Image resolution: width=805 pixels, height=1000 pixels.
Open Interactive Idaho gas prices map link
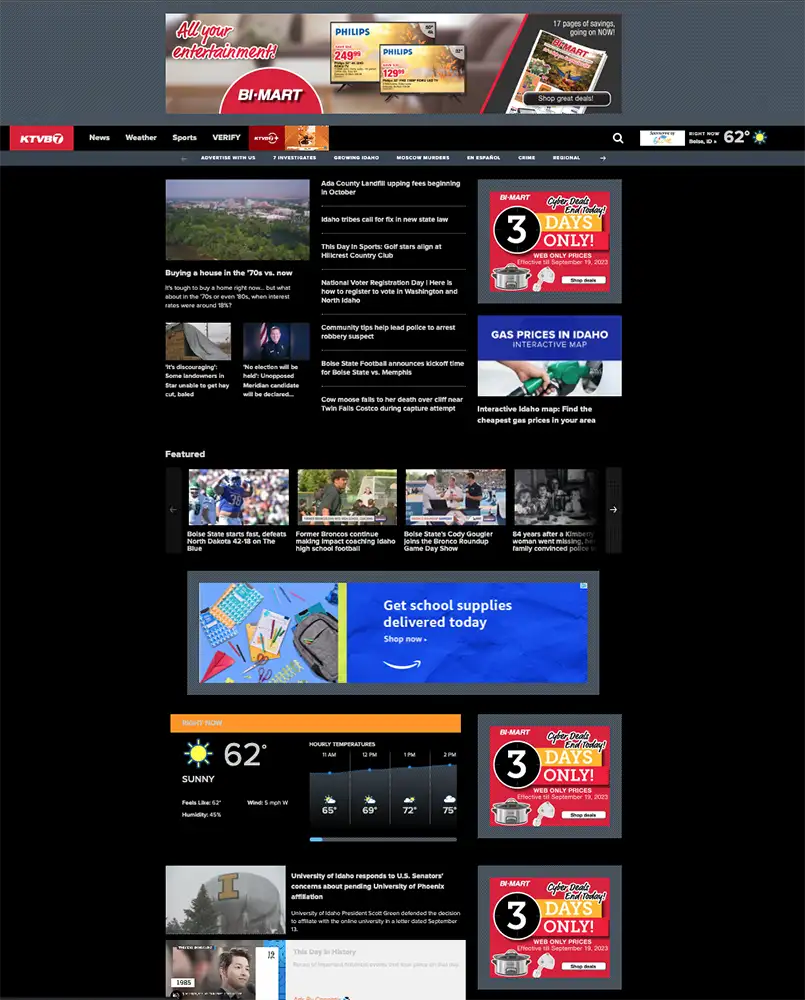pos(536,415)
